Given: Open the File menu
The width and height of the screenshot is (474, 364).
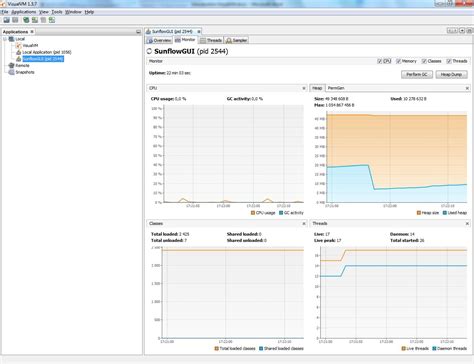Looking at the screenshot, I should tap(4, 12).
